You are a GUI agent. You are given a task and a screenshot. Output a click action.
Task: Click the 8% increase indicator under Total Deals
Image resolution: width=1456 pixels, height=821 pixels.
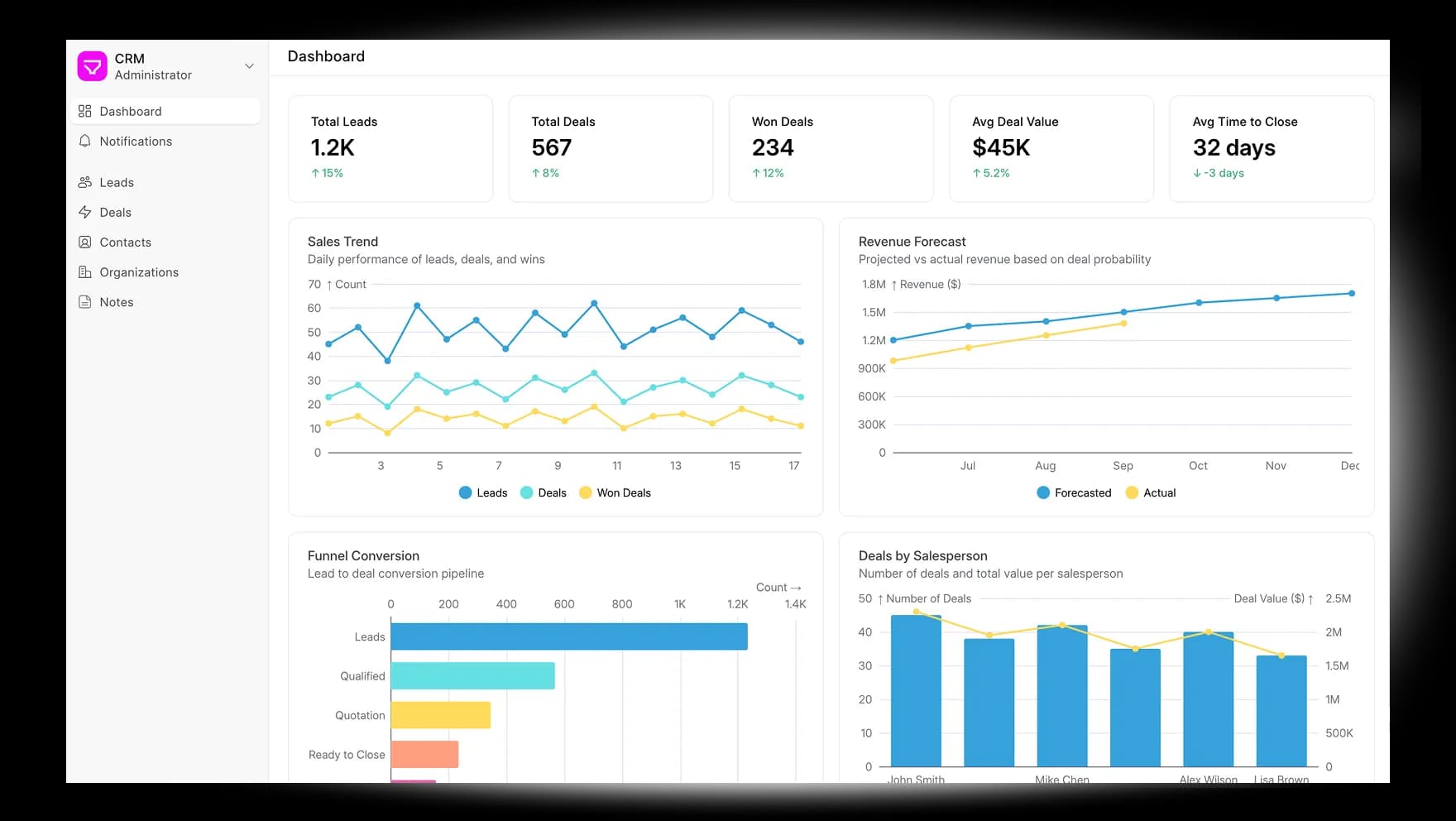click(x=545, y=173)
